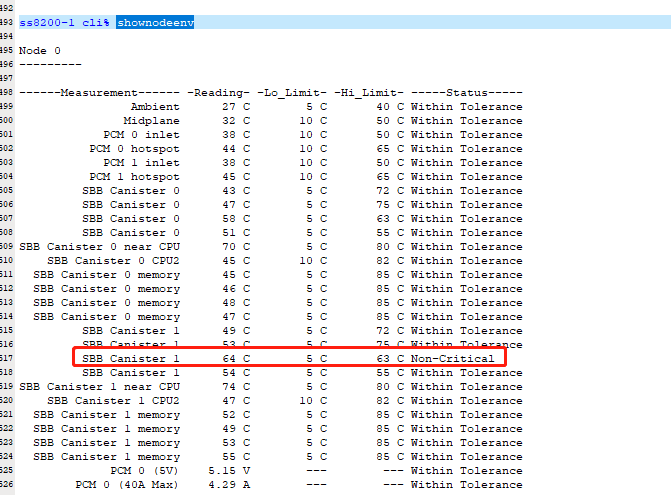Click the 44 C hotspot reading
This screenshot has width=671, height=495.
point(236,149)
